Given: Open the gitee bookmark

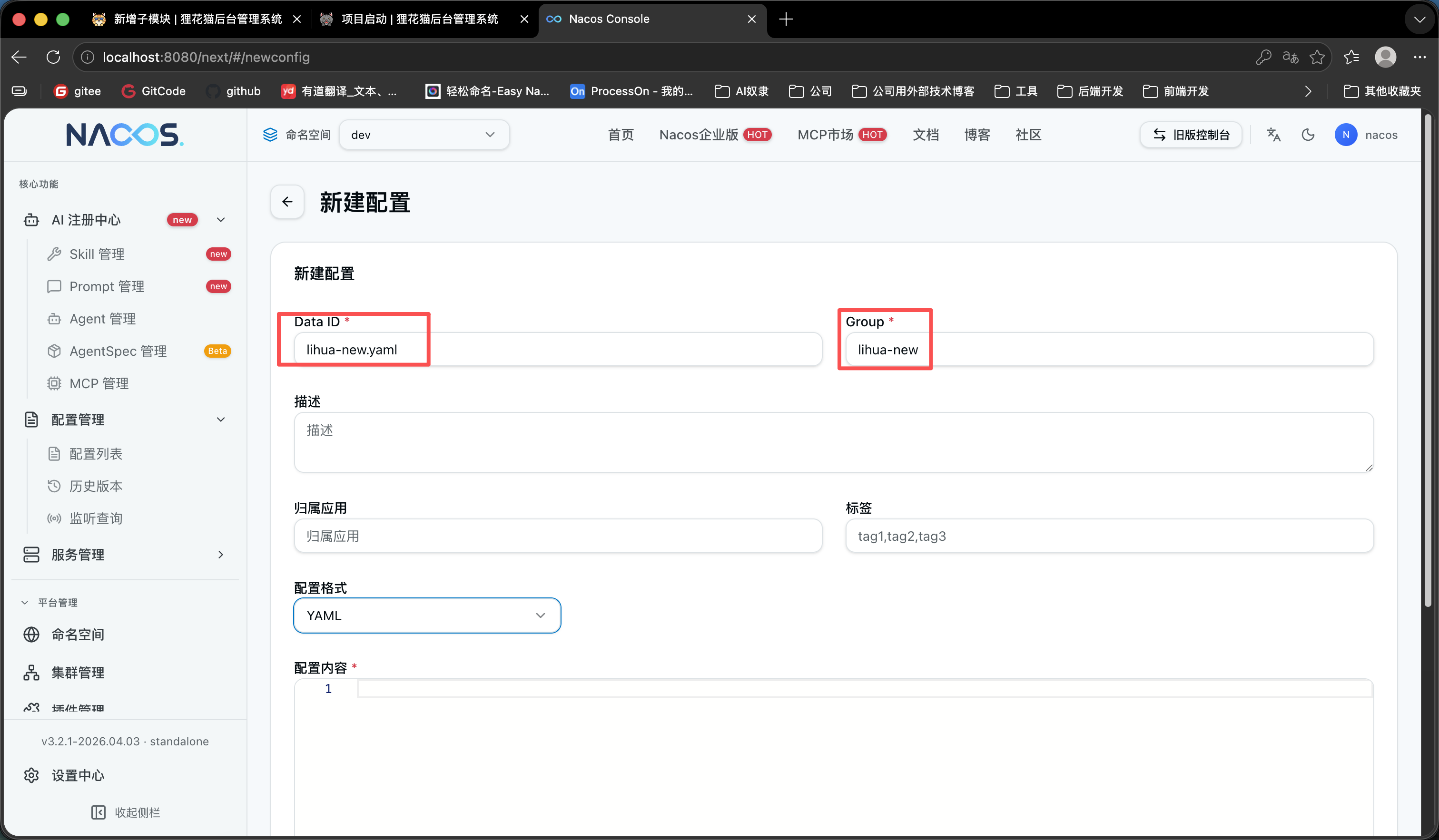Looking at the screenshot, I should pyautogui.click(x=77, y=91).
